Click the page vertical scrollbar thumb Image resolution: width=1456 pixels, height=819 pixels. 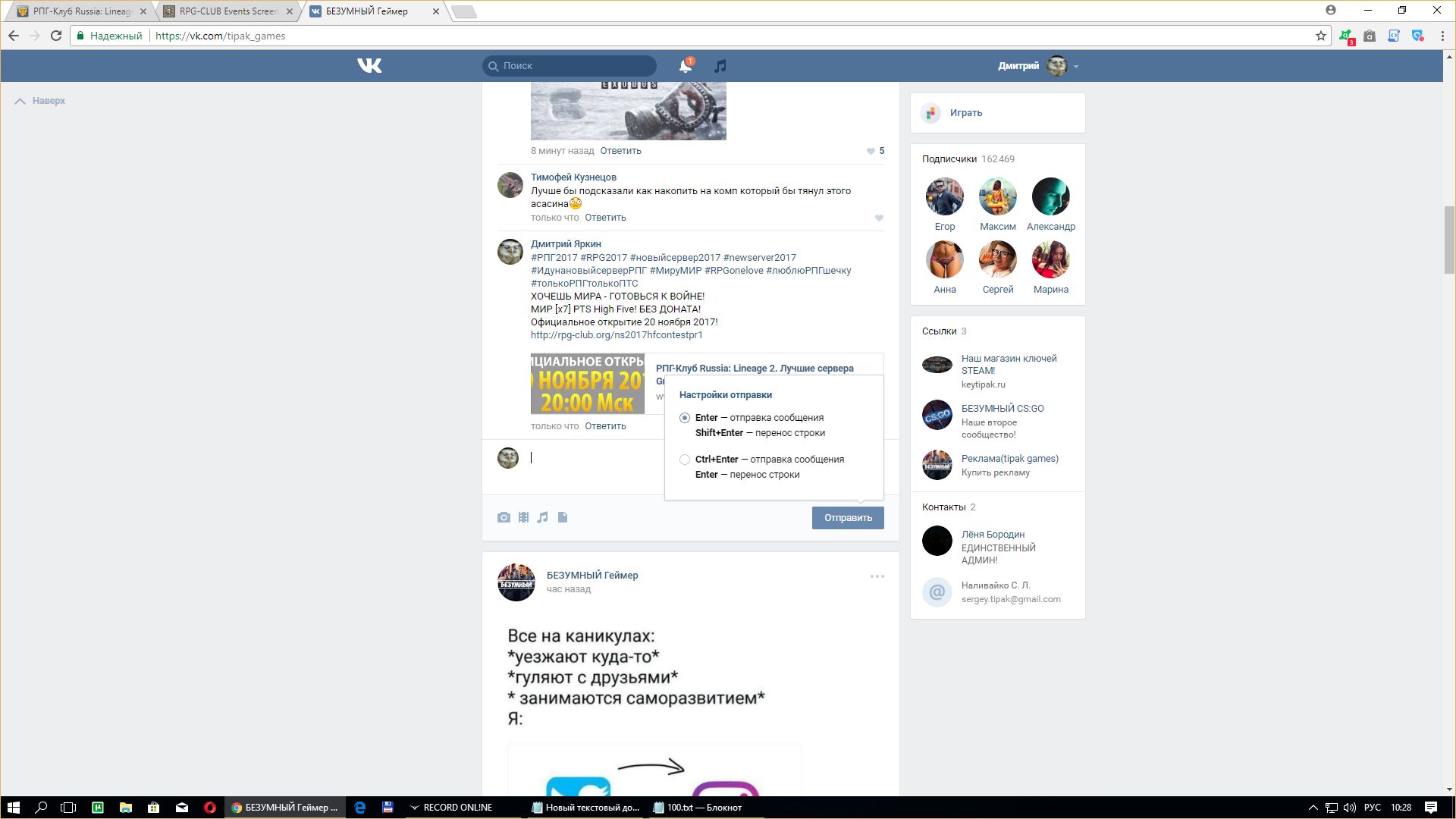click(x=1449, y=239)
